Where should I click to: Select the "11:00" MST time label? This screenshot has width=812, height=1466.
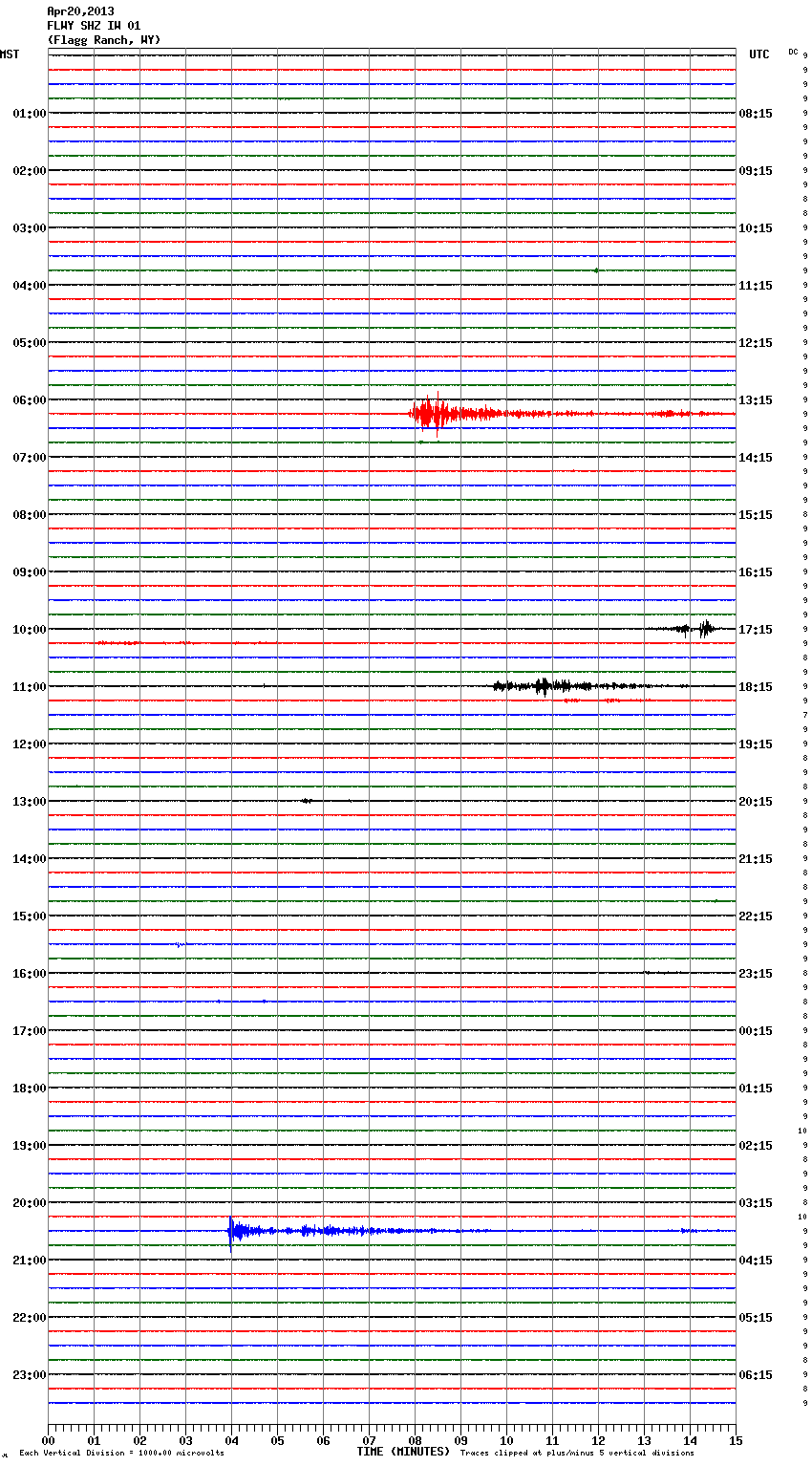pyautogui.click(x=30, y=687)
